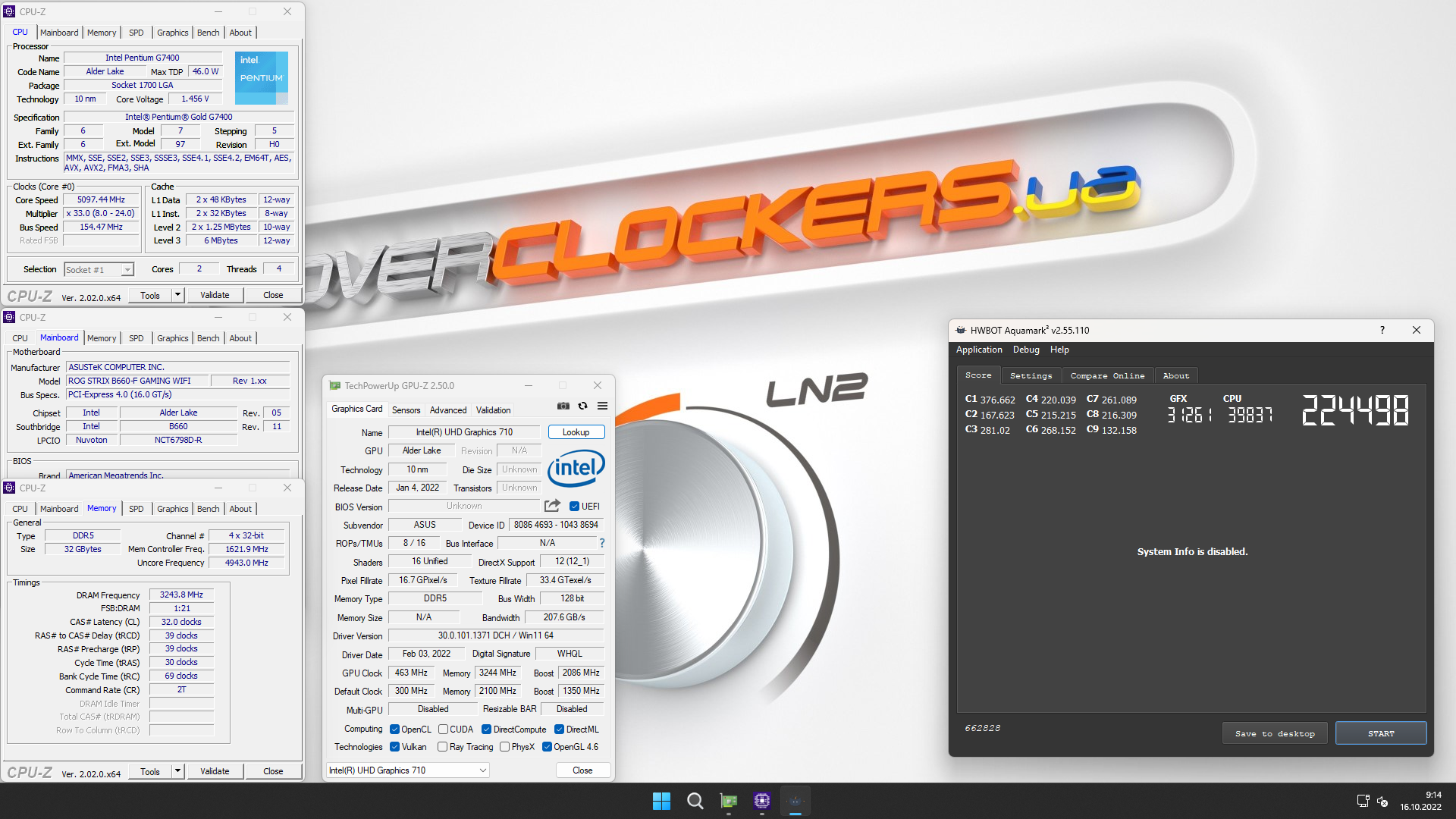The width and height of the screenshot is (1456, 819).
Task: Click the Lookup button in GPU-Z
Action: [x=576, y=432]
